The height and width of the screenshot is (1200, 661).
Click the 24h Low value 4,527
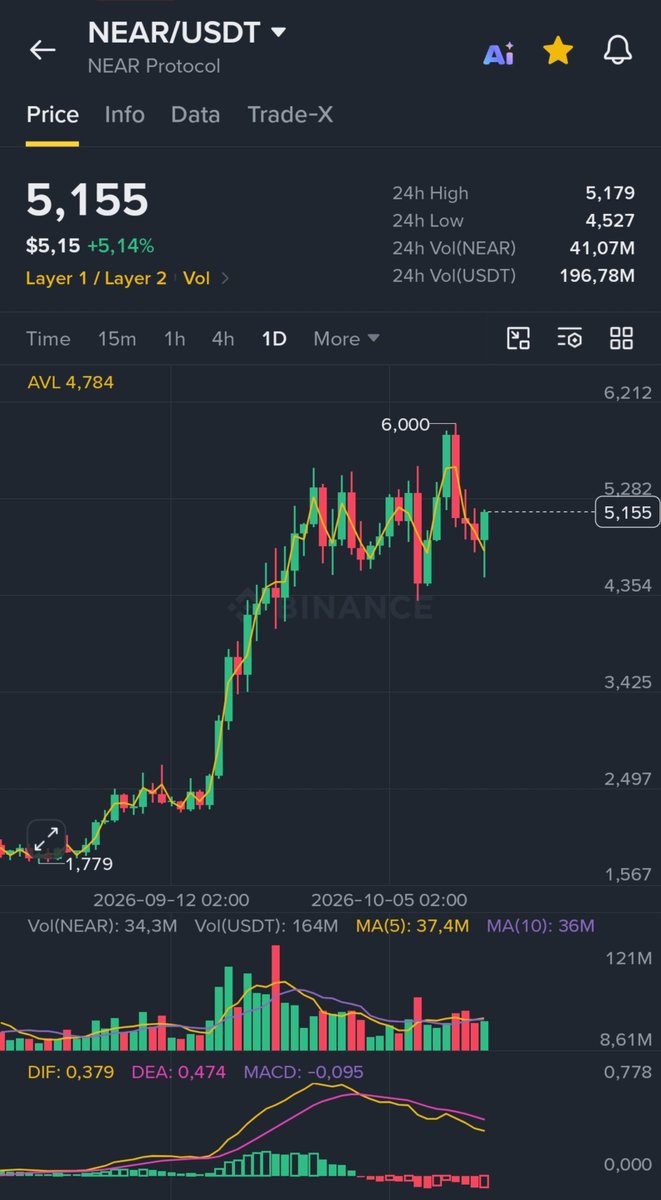(610, 220)
